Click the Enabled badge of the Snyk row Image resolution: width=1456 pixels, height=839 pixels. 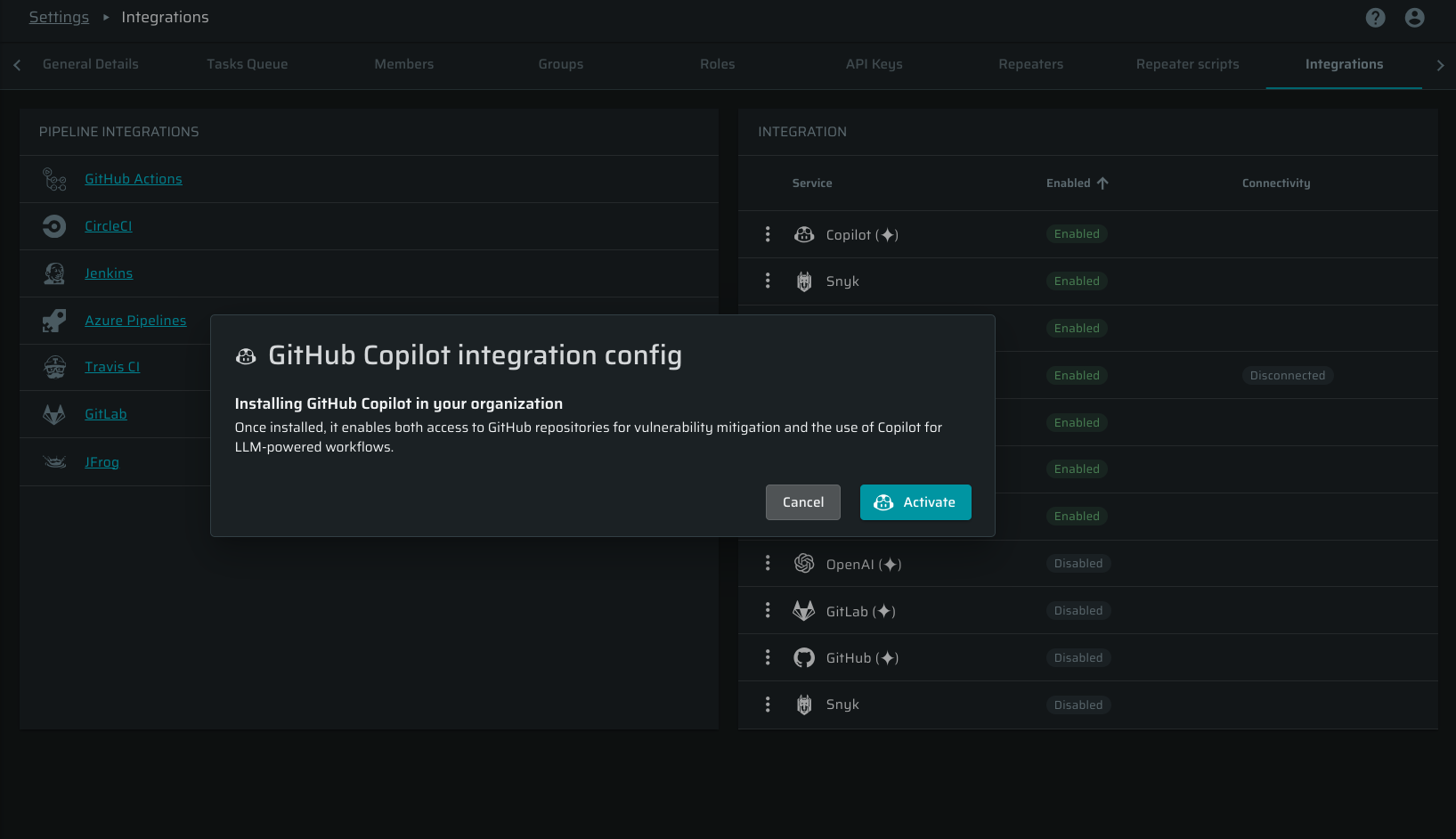tap(1077, 281)
